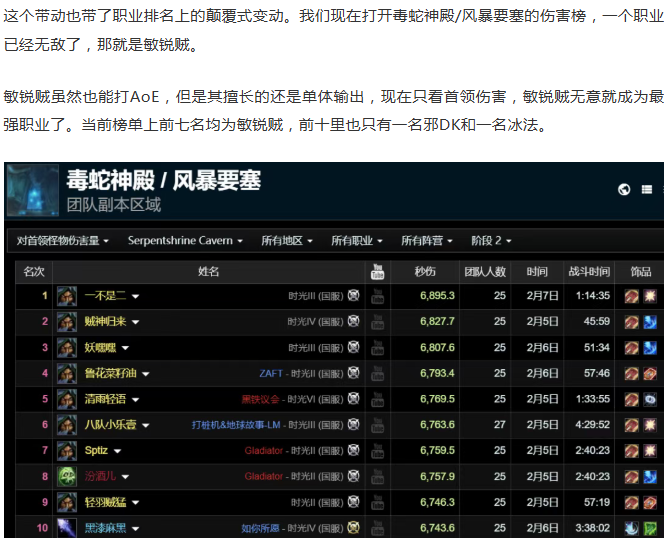Click the blue trinket icon in rank 2 row
This screenshot has height=538, width=664.
[649, 321]
